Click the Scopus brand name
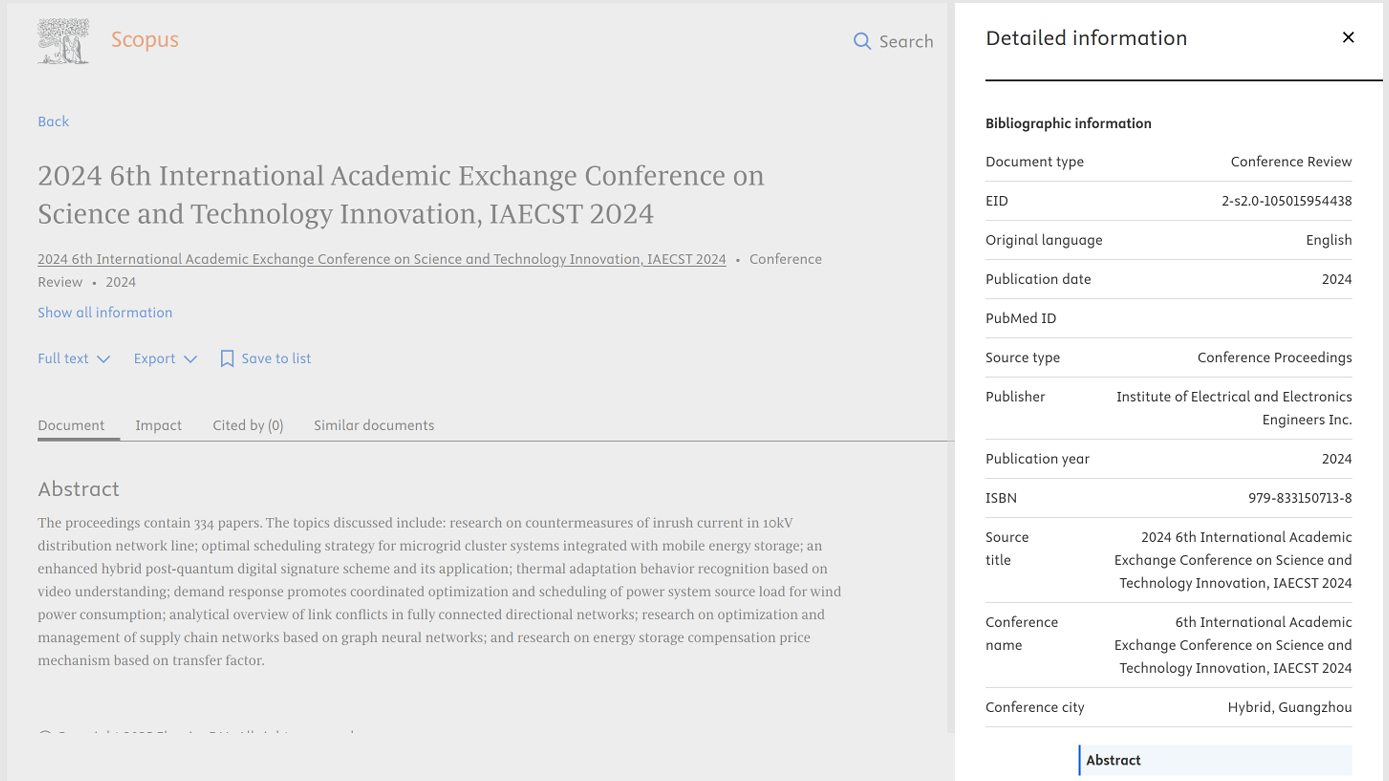 tap(145, 40)
